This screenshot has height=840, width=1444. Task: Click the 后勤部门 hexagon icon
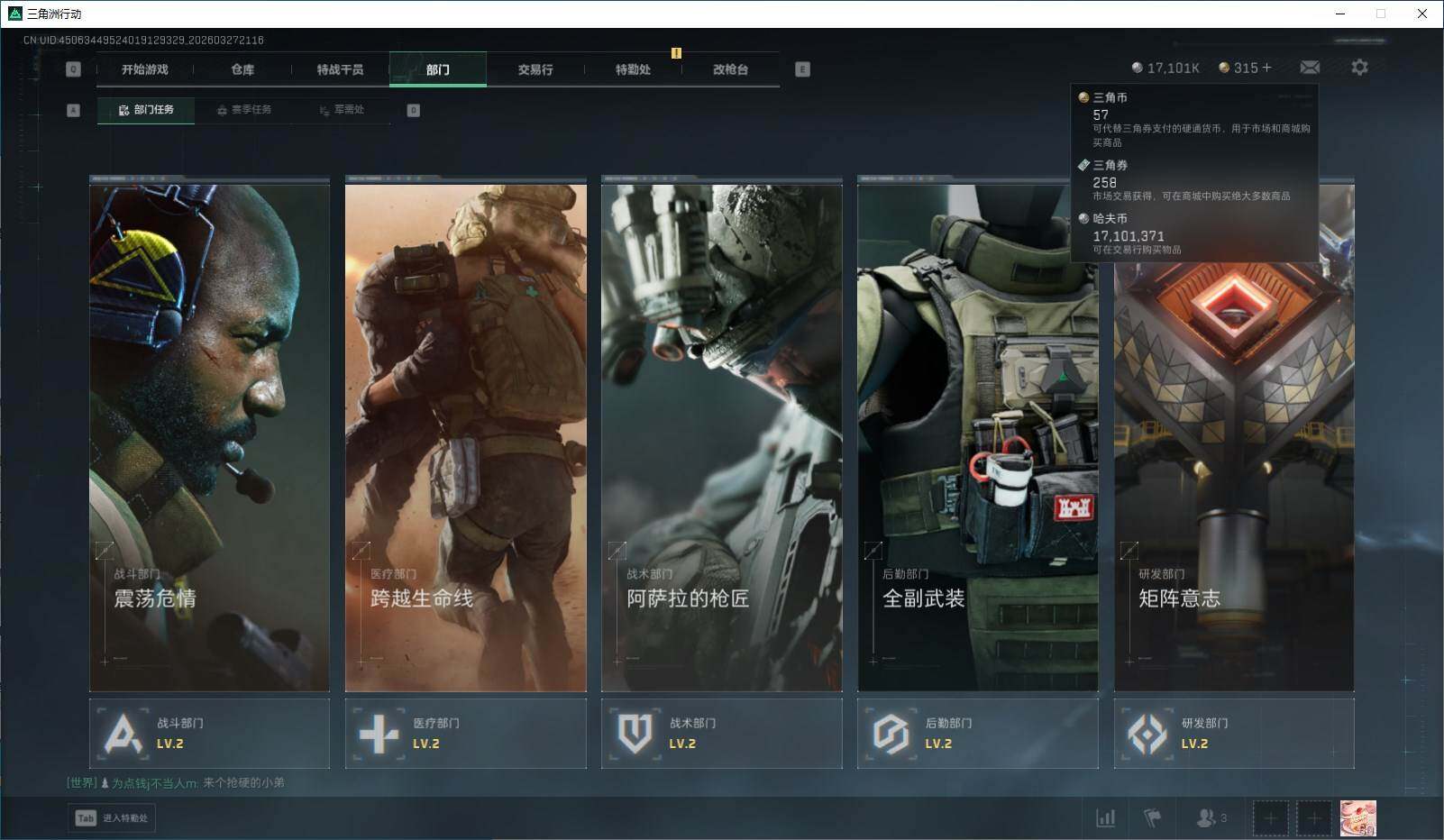891,734
